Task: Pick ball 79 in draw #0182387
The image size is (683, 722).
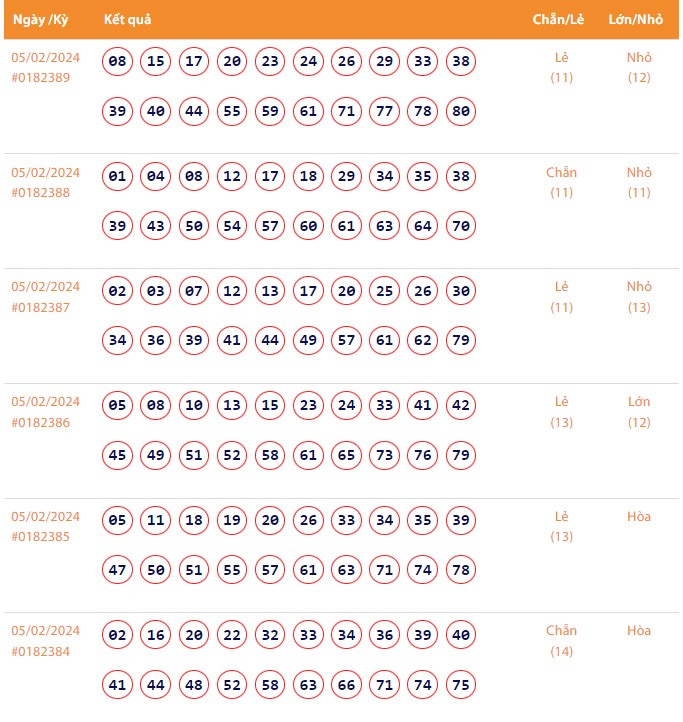Action: [460, 341]
